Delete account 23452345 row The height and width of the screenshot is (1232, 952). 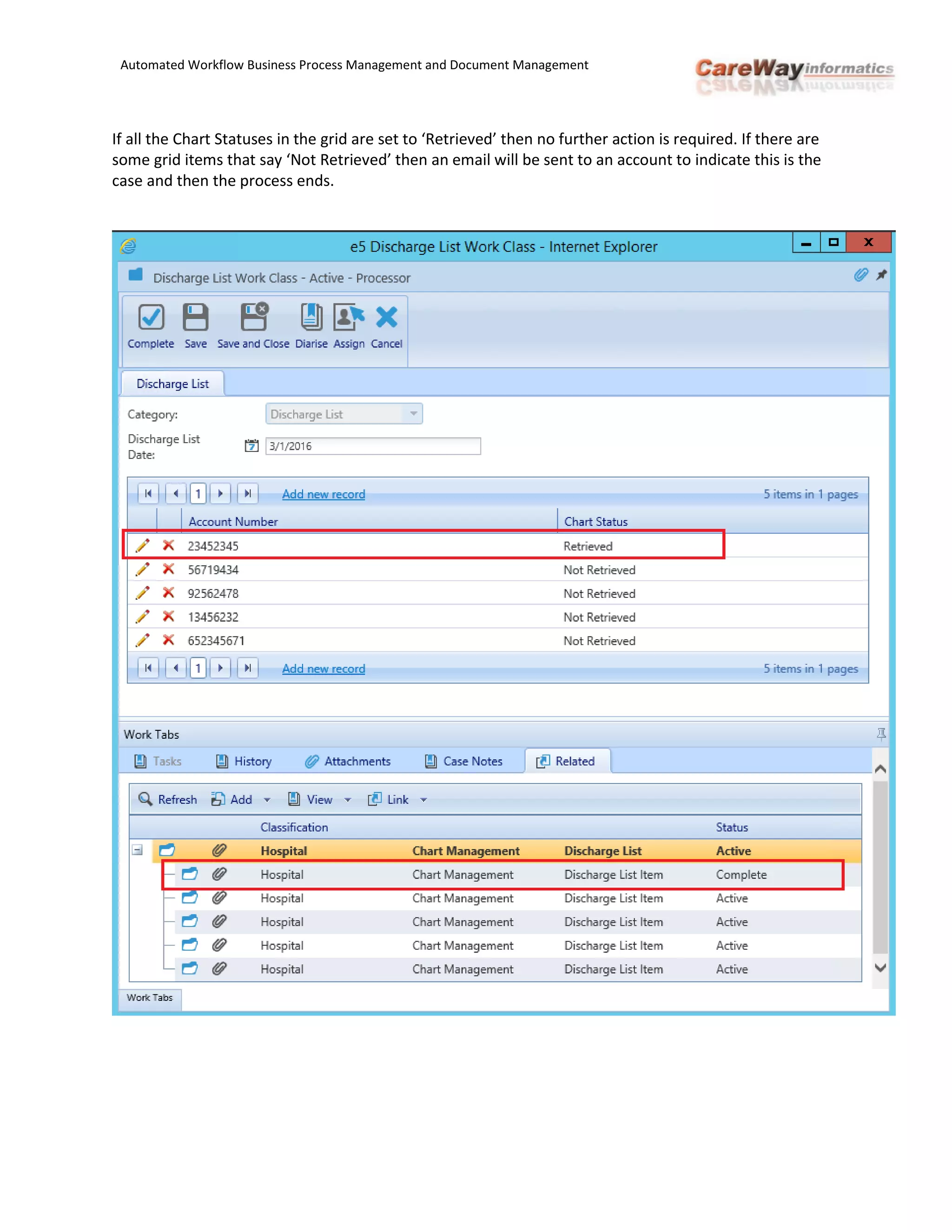click(x=168, y=545)
